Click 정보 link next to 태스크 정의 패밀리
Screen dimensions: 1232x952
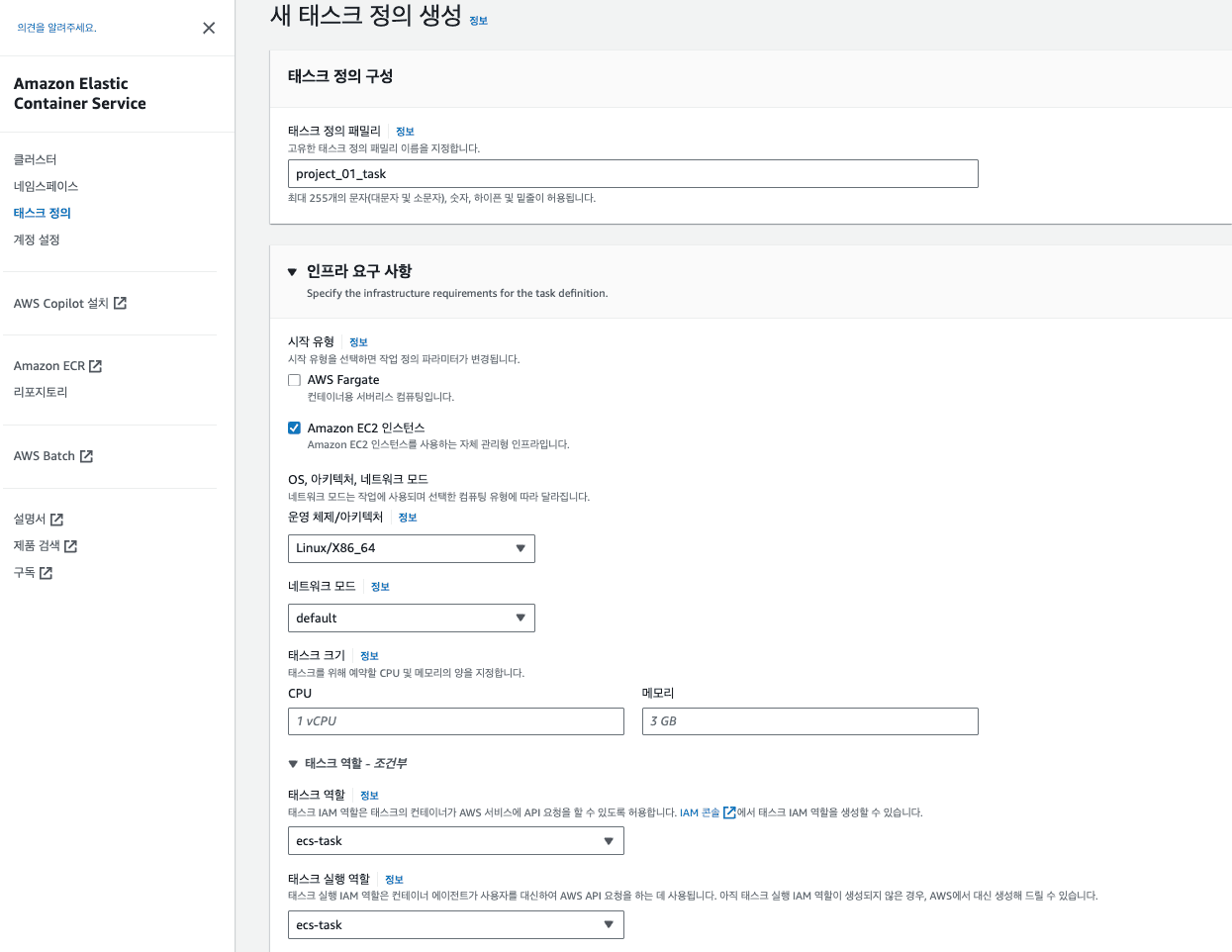click(405, 132)
